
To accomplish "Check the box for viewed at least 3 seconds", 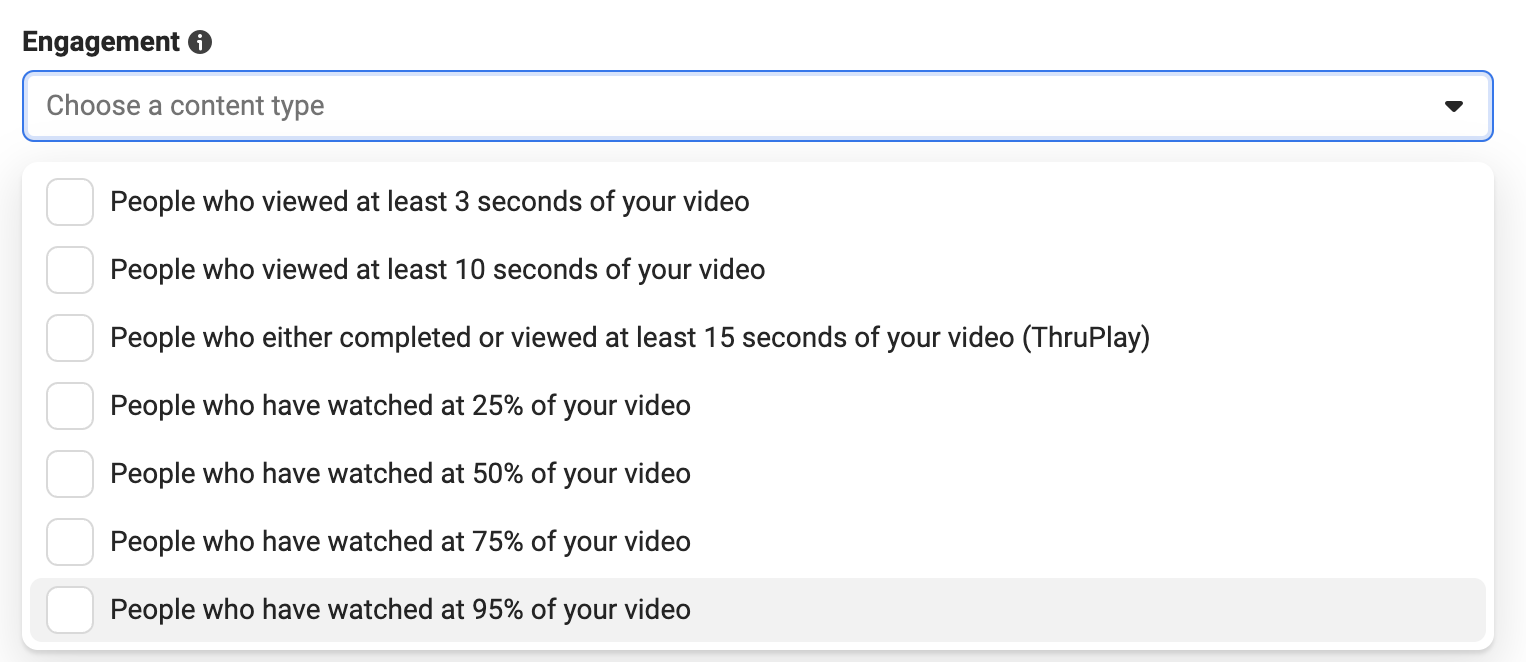I will pos(70,202).
